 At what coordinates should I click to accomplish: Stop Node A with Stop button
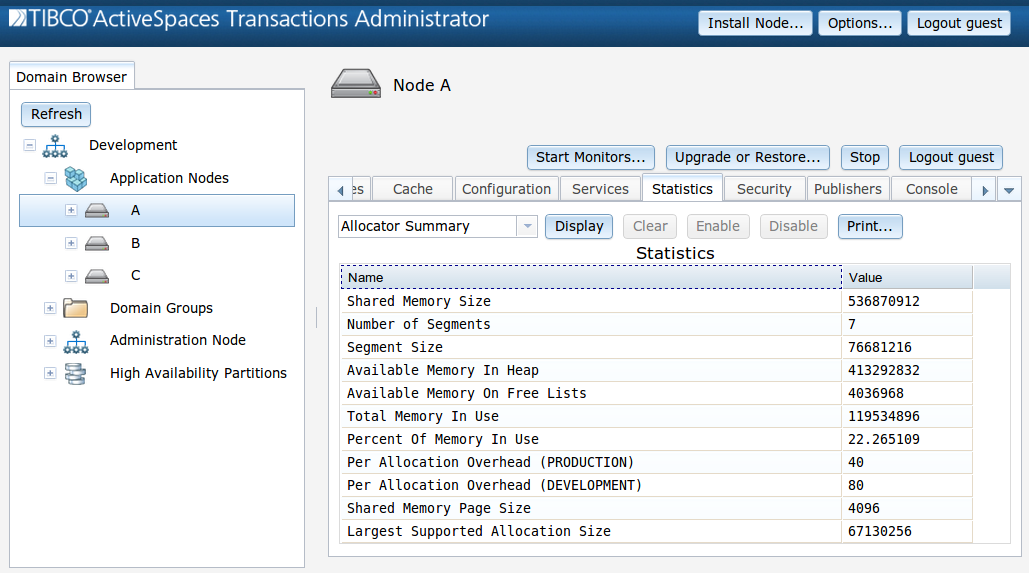click(865, 158)
